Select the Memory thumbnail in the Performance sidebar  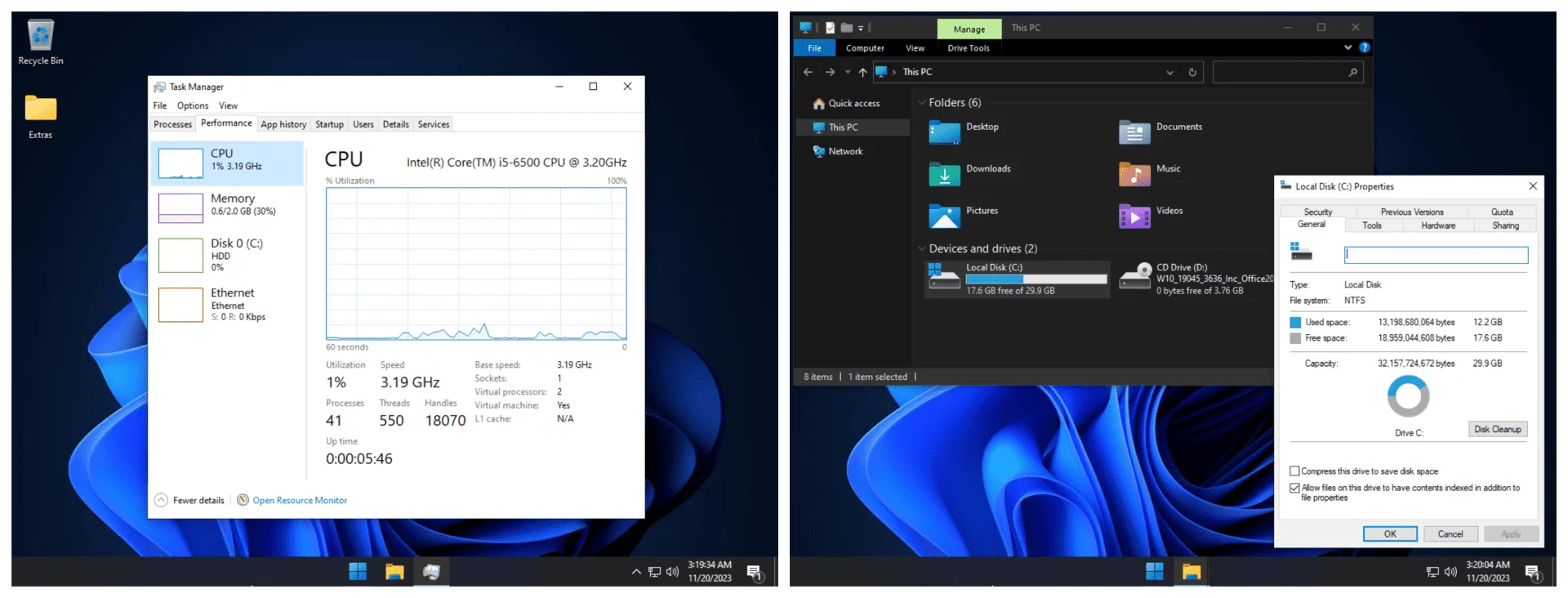click(x=180, y=208)
